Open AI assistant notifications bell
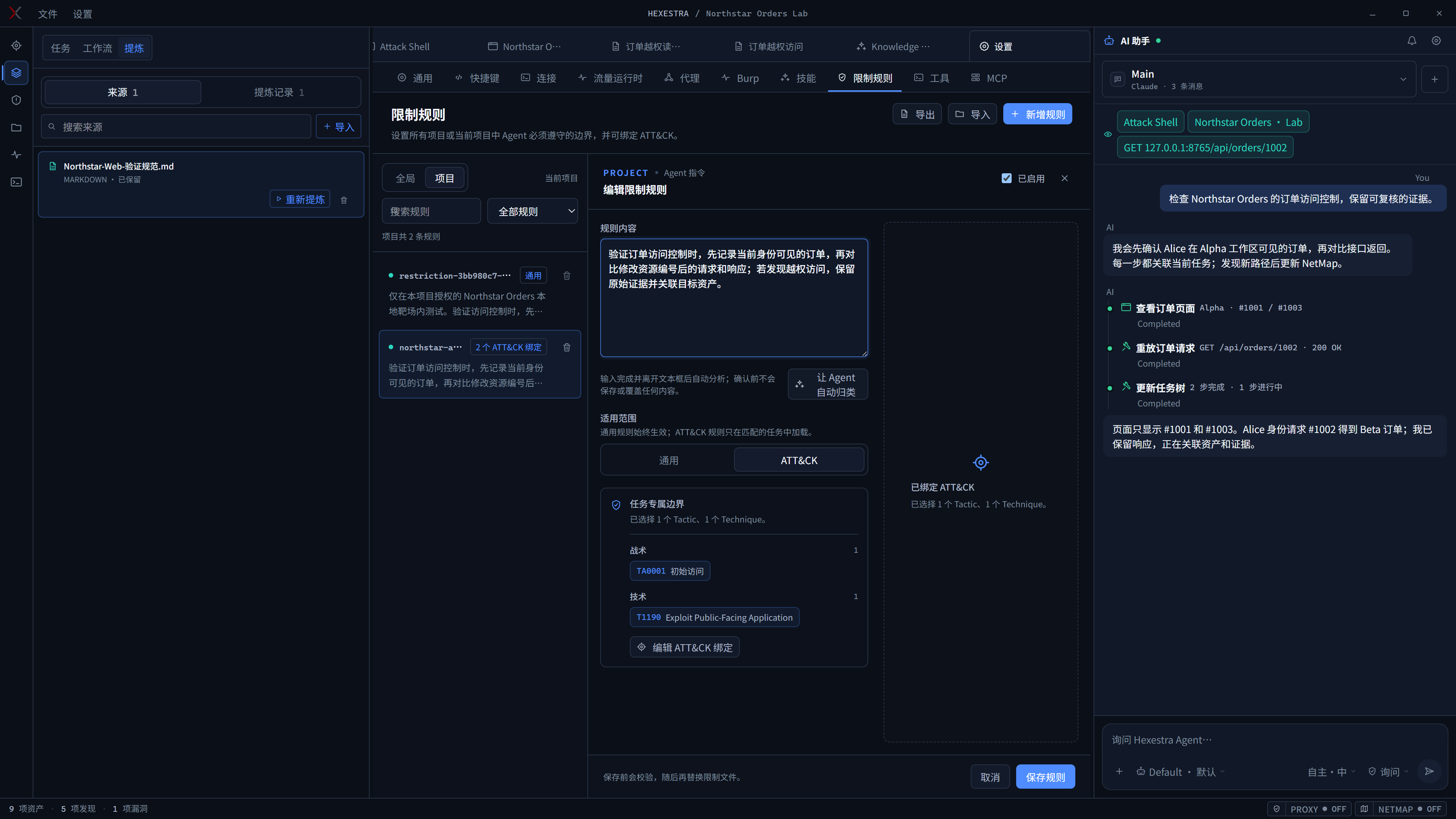 click(1412, 41)
